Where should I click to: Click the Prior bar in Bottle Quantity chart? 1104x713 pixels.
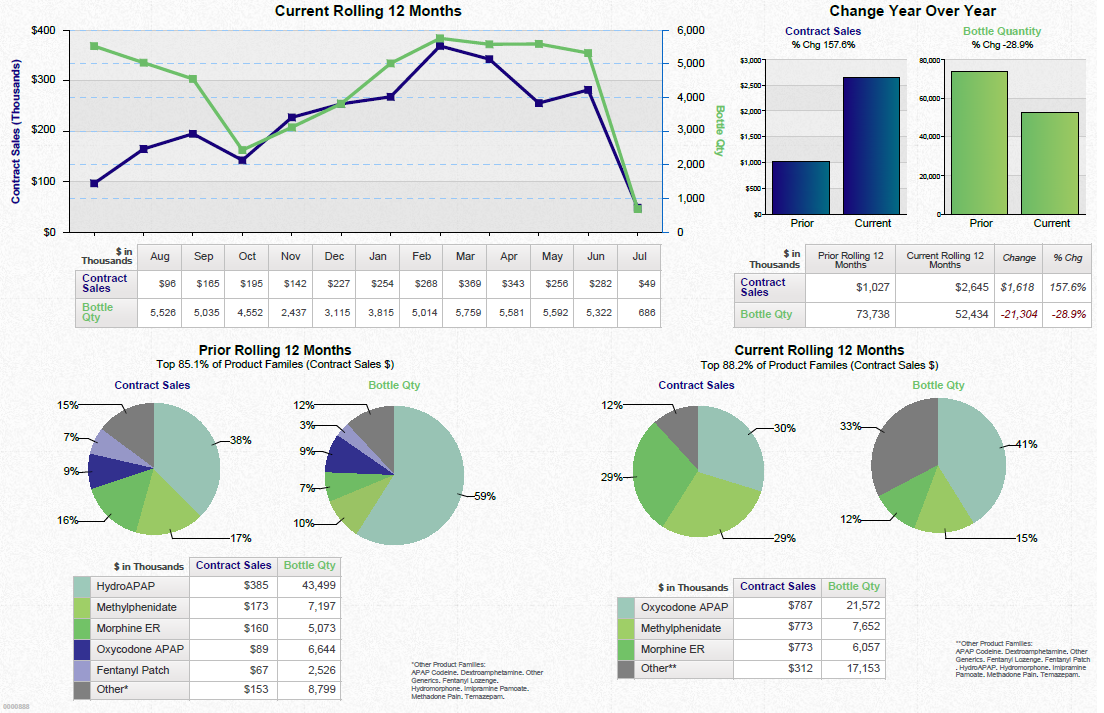[x=980, y=140]
